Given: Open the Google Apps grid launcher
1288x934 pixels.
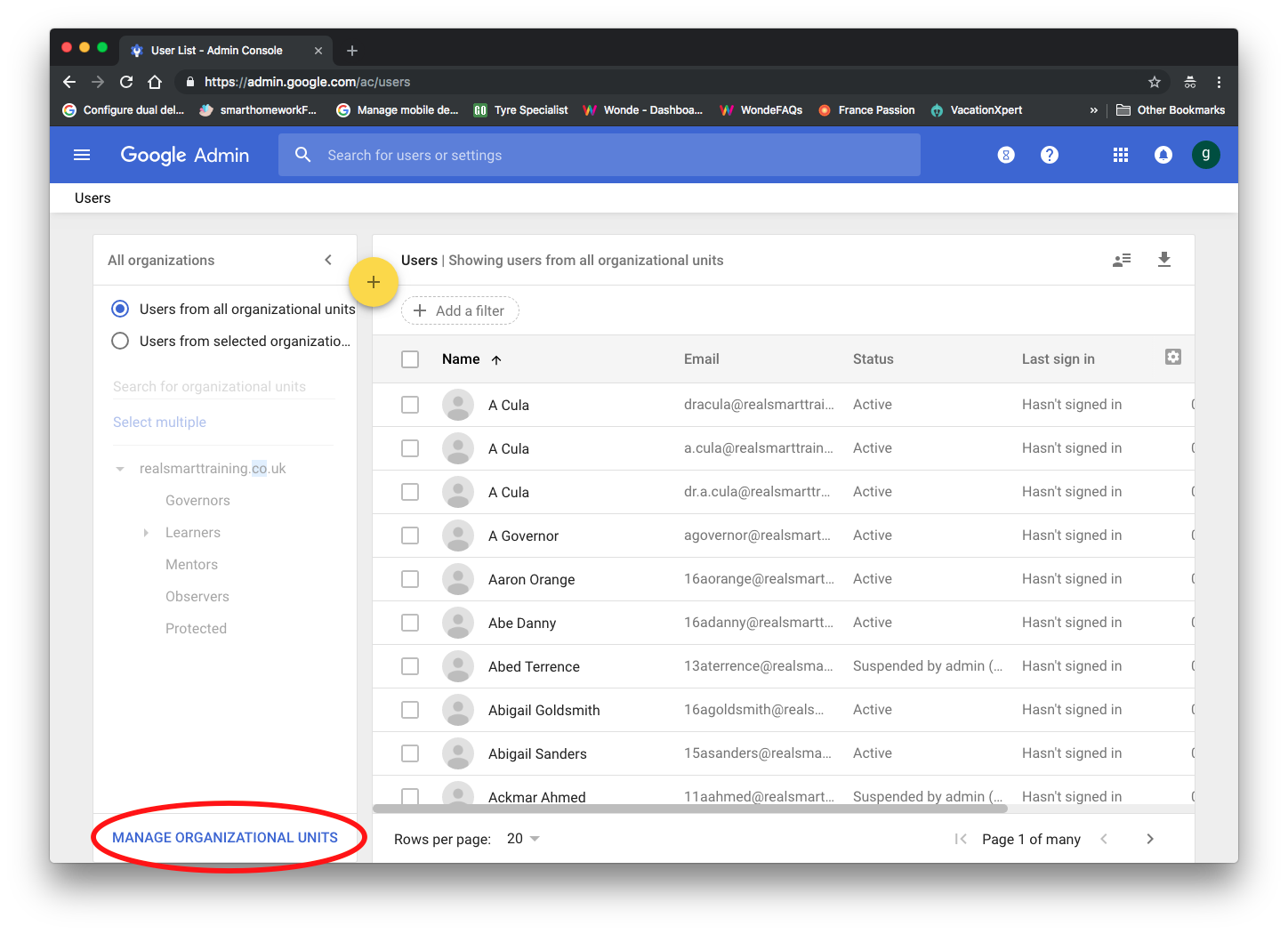Looking at the screenshot, I should (1120, 154).
